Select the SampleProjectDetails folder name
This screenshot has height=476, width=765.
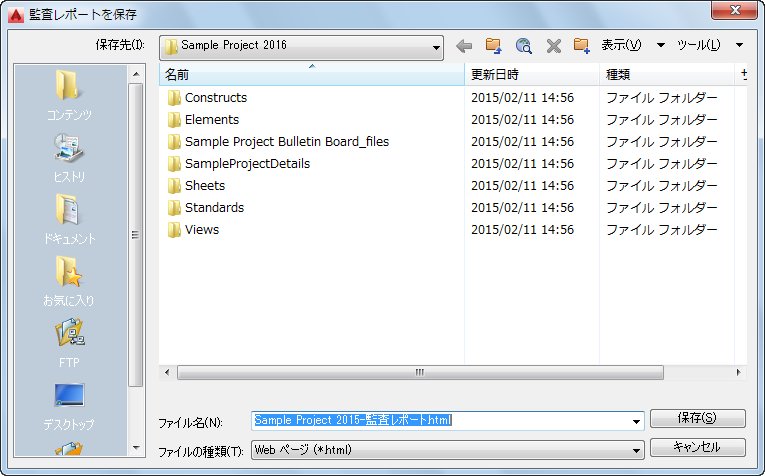[x=247, y=164]
